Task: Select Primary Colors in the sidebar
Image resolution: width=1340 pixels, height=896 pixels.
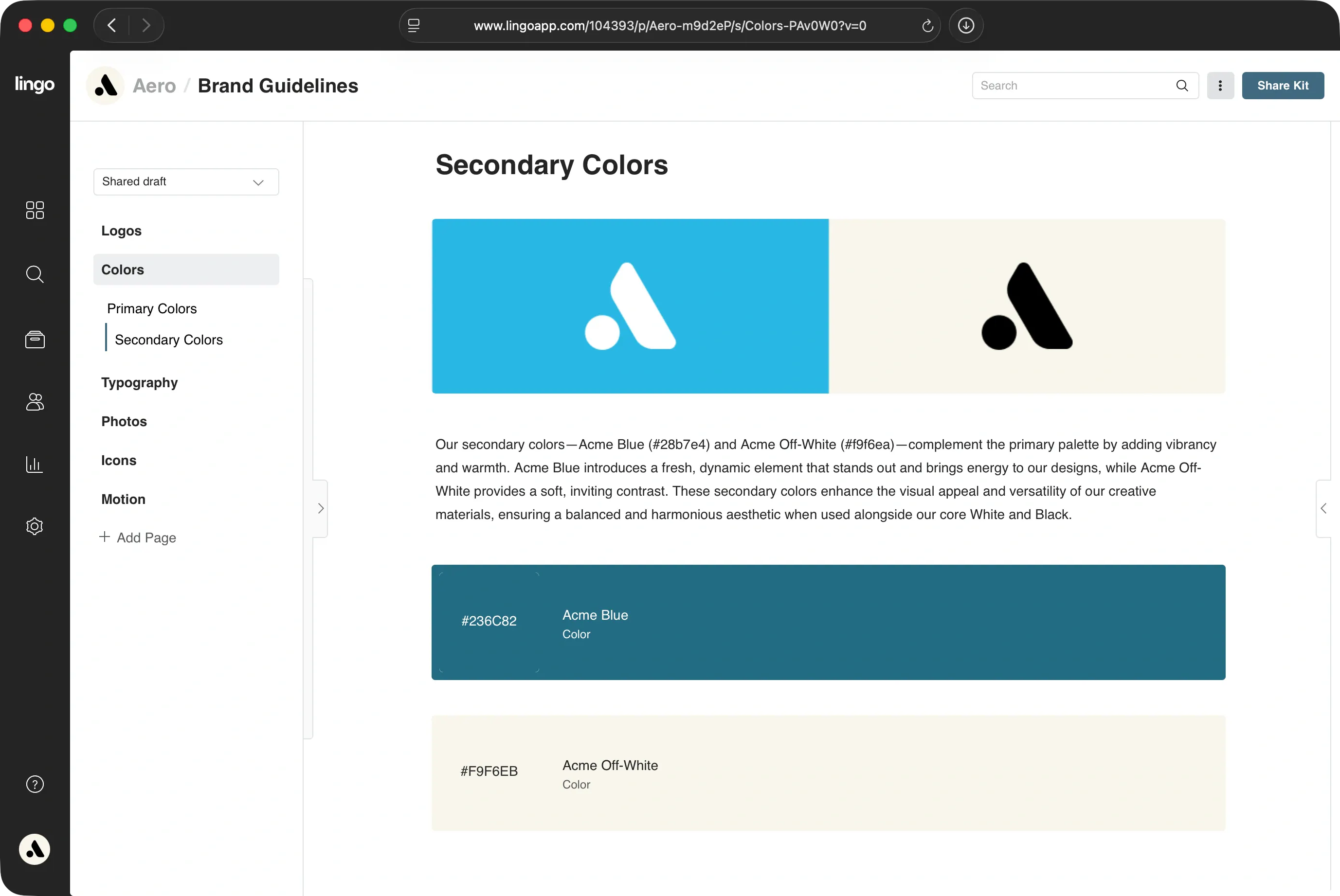Action: (x=152, y=308)
